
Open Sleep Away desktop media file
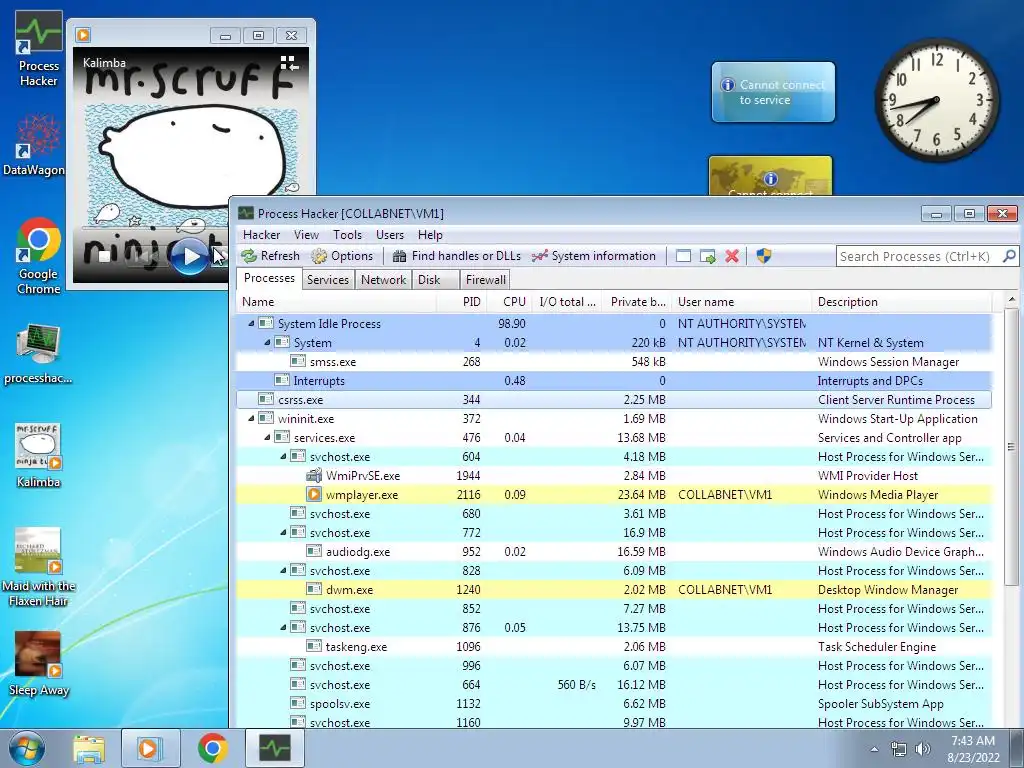coord(39,664)
